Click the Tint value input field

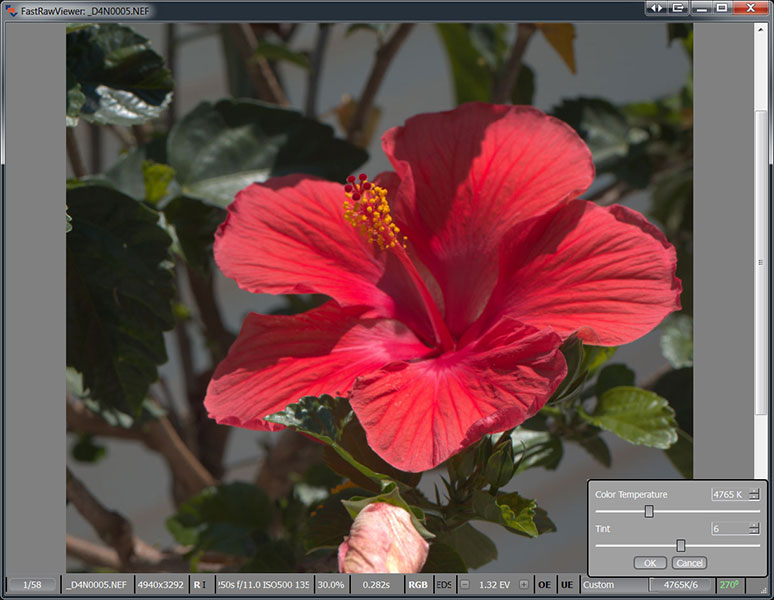click(x=728, y=528)
